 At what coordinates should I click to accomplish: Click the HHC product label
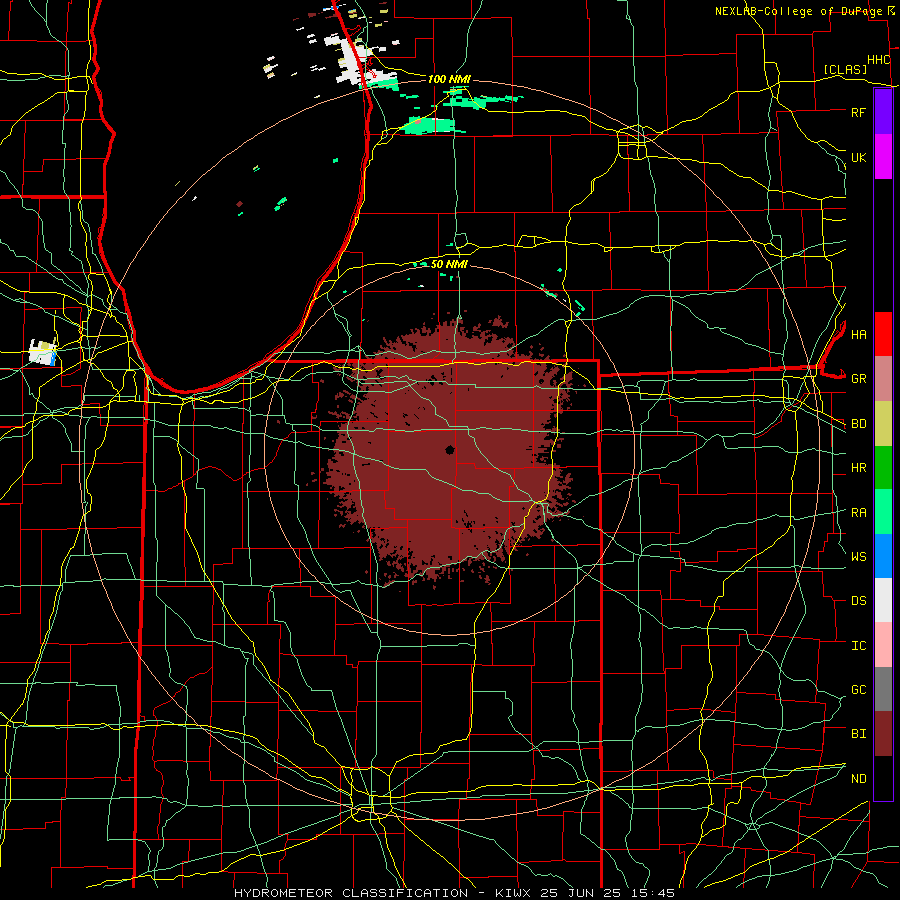(878, 60)
